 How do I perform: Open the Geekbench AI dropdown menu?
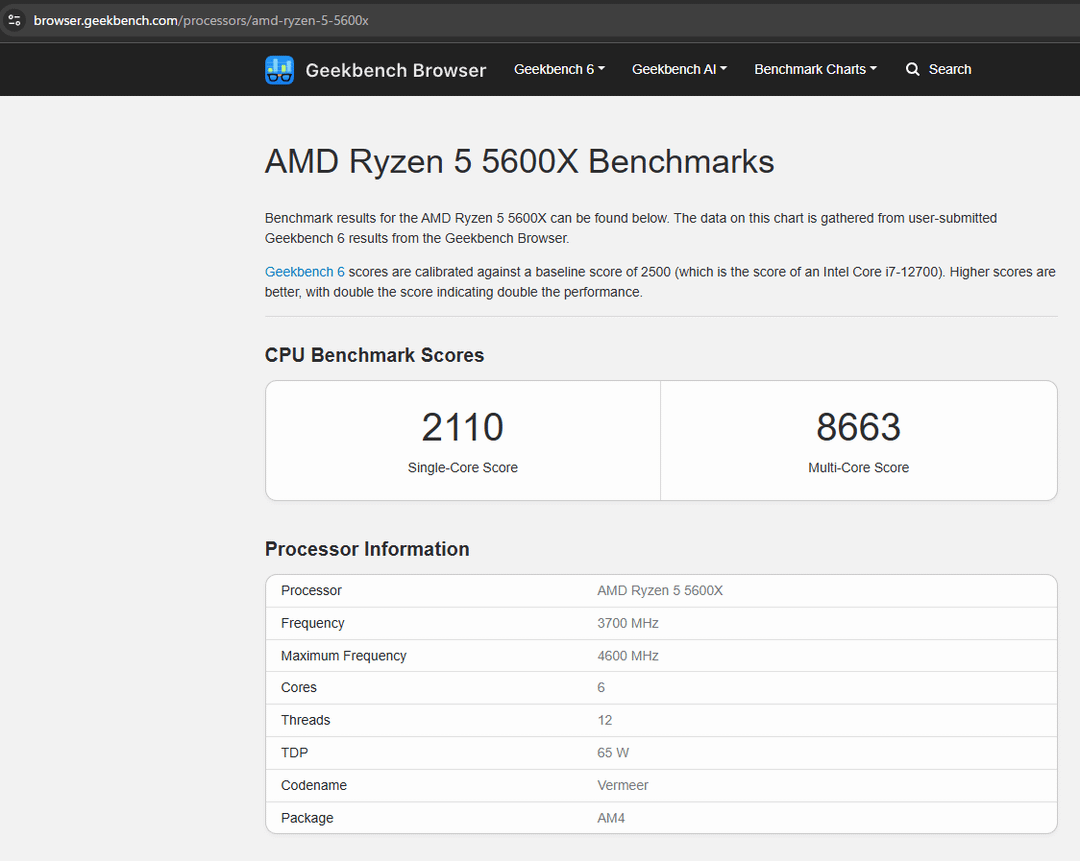tap(679, 69)
